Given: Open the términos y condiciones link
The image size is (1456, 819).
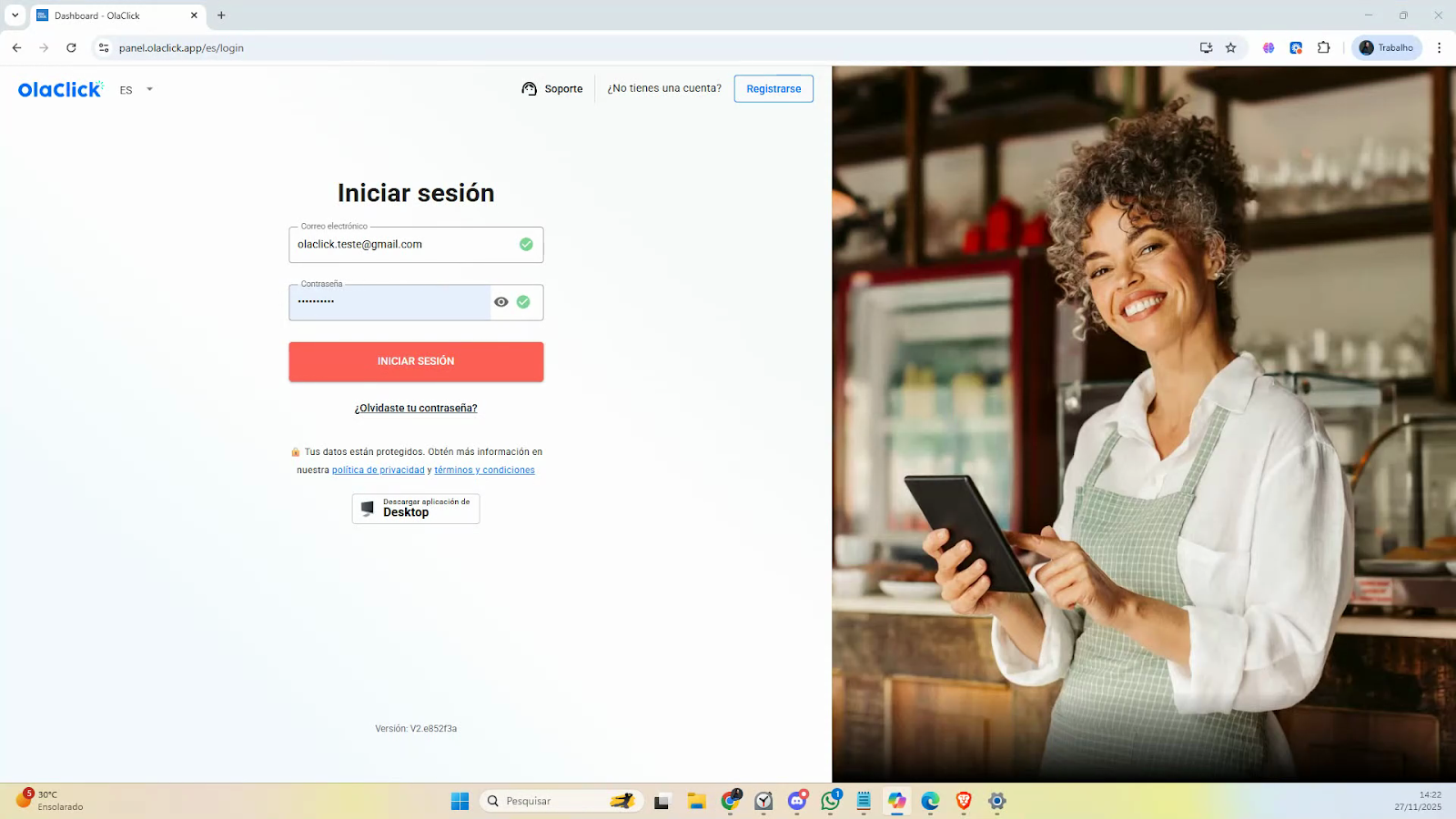Looking at the screenshot, I should pos(484,470).
